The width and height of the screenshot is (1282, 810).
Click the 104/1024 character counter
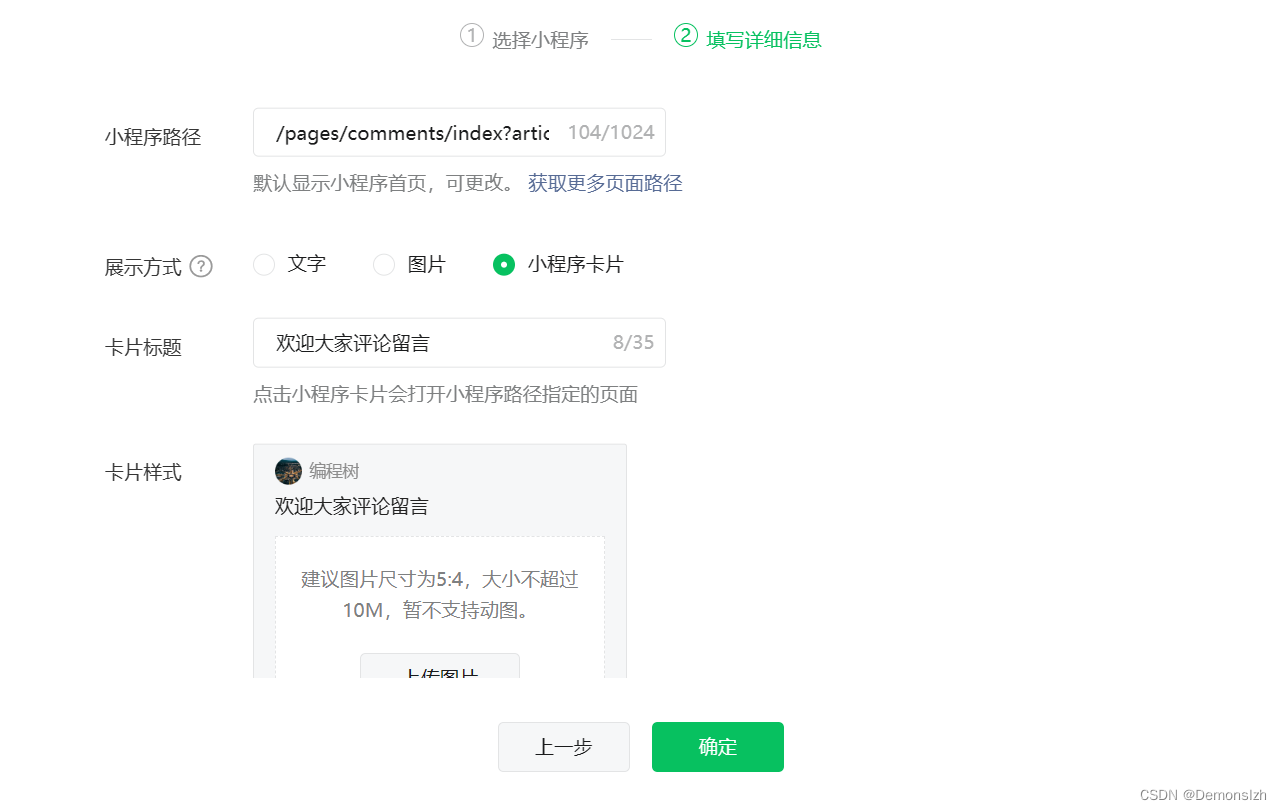pyautogui.click(x=611, y=132)
